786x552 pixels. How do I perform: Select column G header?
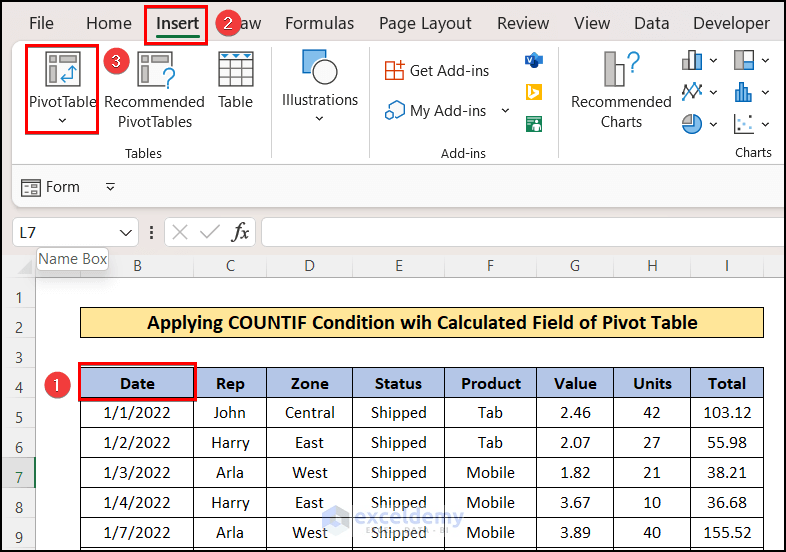click(575, 266)
